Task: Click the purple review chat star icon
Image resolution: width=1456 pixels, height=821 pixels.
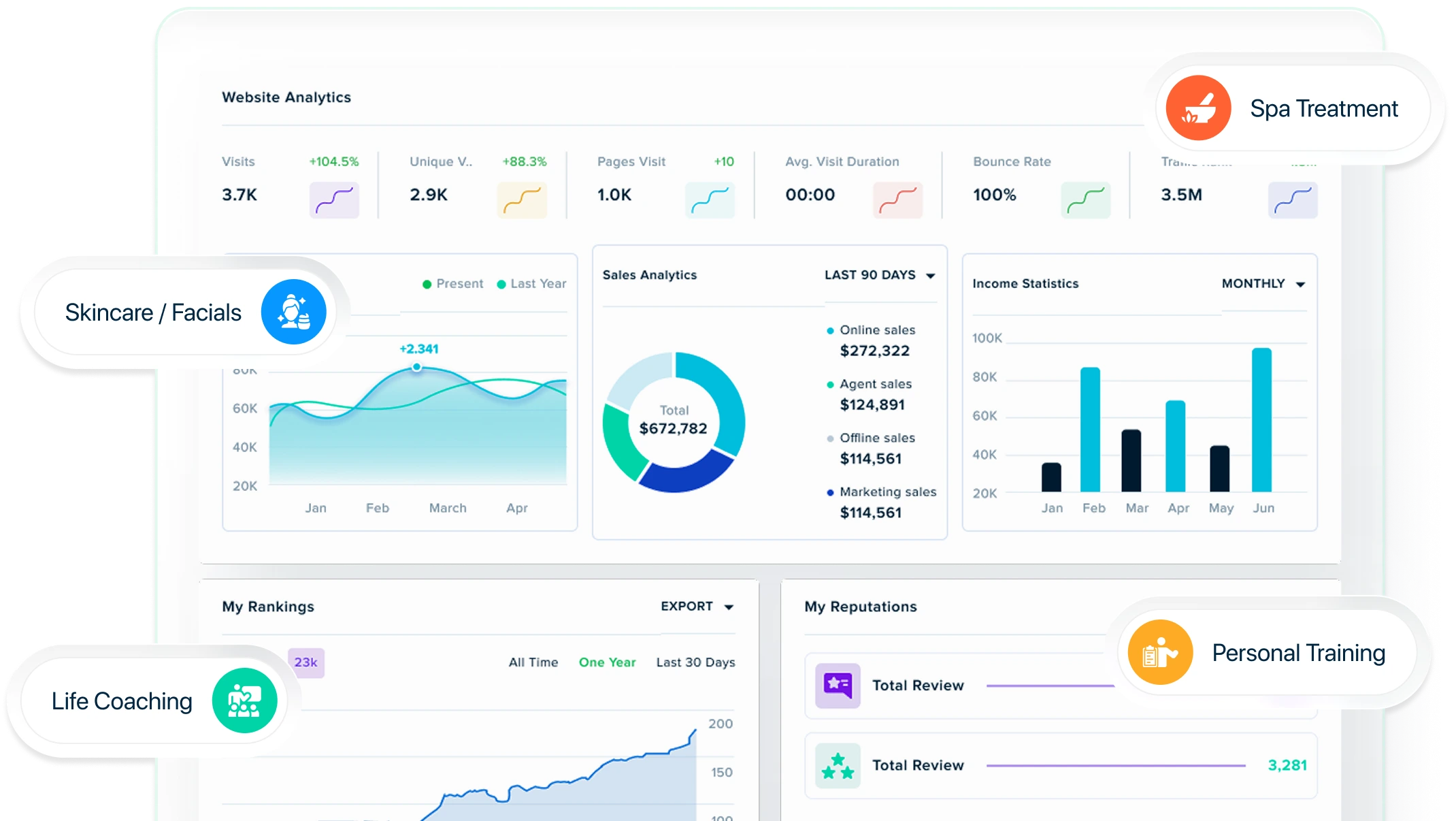Action: [838, 685]
